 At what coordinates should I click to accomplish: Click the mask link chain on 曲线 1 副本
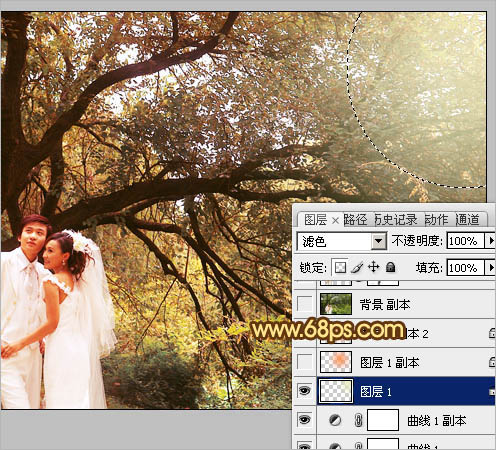pyautogui.click(x=358, y=420)
